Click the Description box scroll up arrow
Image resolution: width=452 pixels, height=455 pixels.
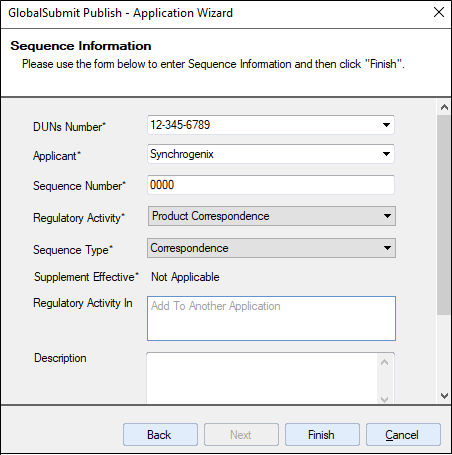tap(384, 362)
